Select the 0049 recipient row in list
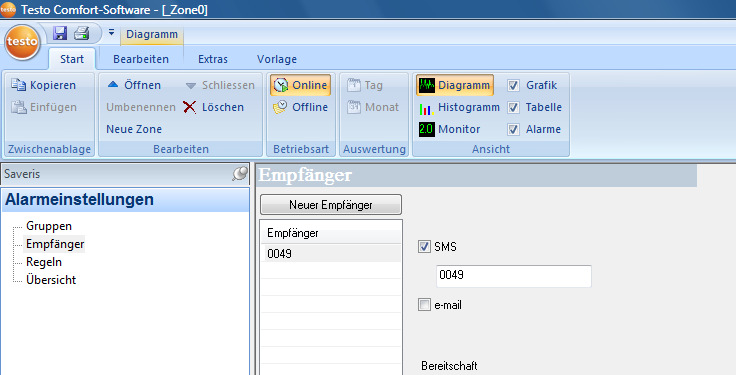This screenshot has width=736, height=375. (x=331, y=253)
